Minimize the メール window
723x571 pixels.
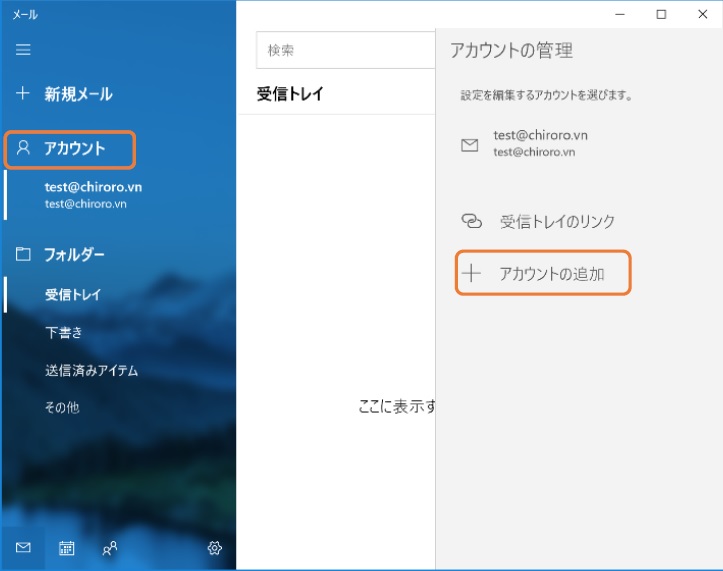620,14
